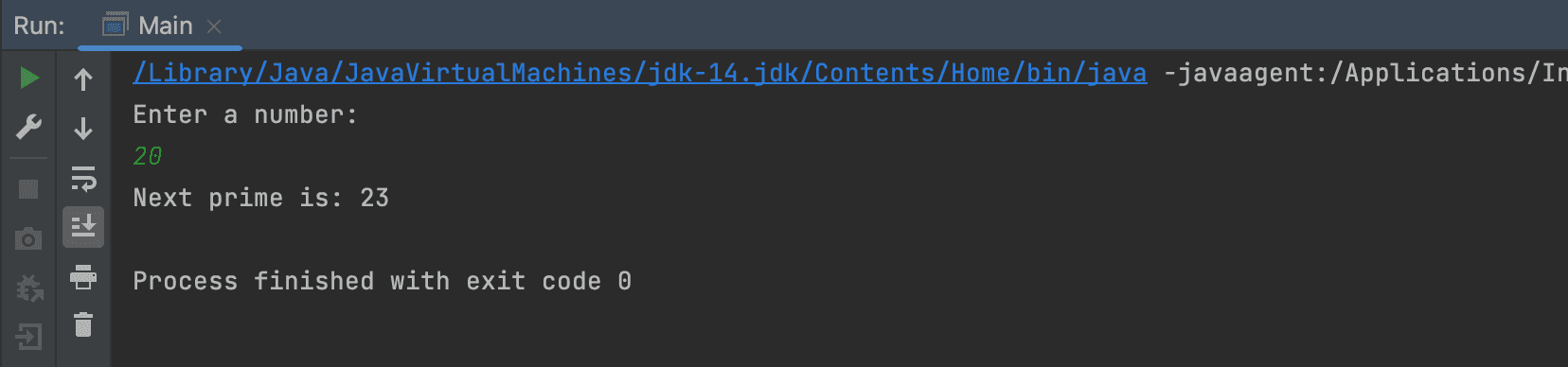Click the Run: panel label
The height and width of the screenshot is (367, 1568).
click(39, 26)
